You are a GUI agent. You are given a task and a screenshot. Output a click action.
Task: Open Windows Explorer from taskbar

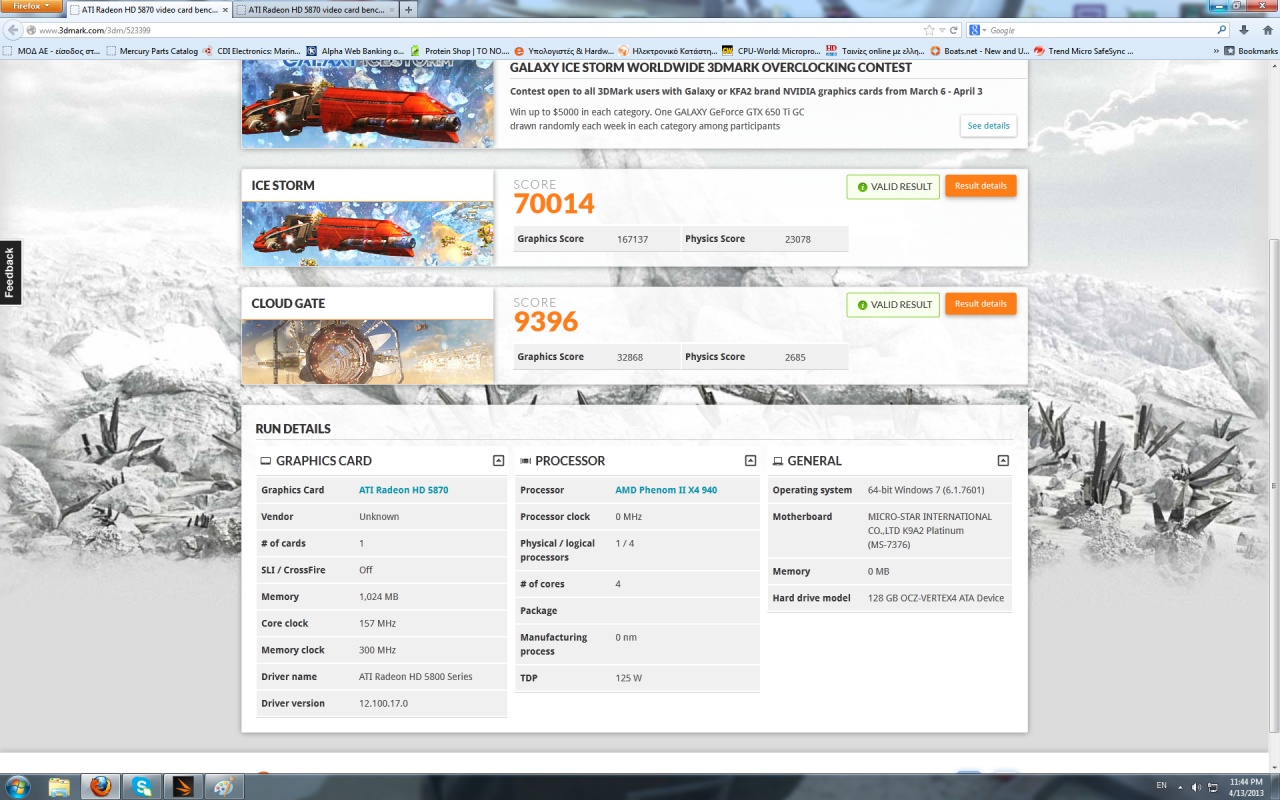tap(59, 786)
